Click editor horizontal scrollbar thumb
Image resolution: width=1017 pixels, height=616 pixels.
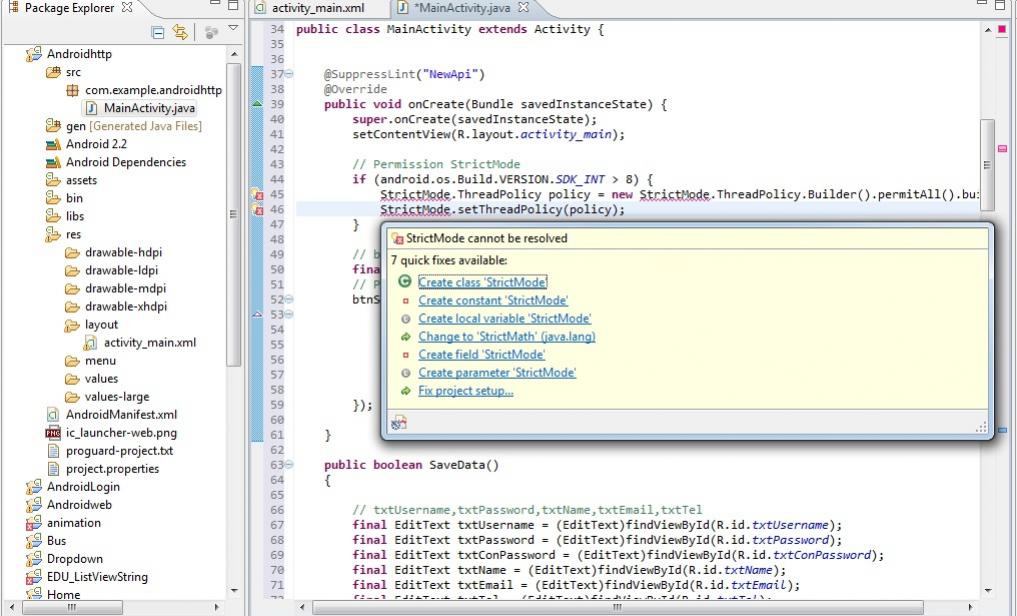(617, 608)
